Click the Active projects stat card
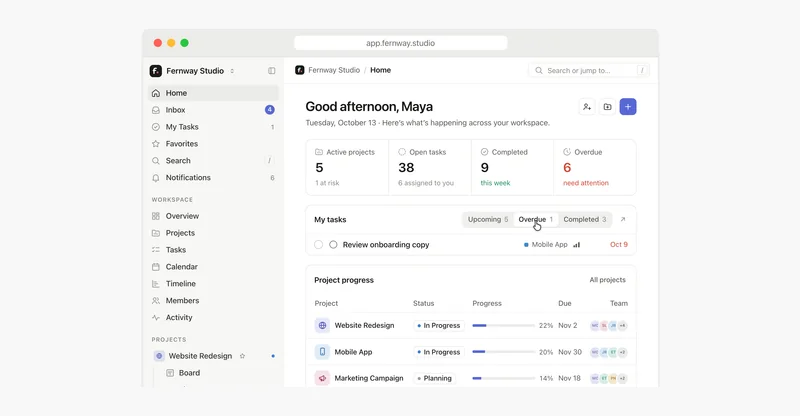 pyautogui.click(x=347, y=167)
